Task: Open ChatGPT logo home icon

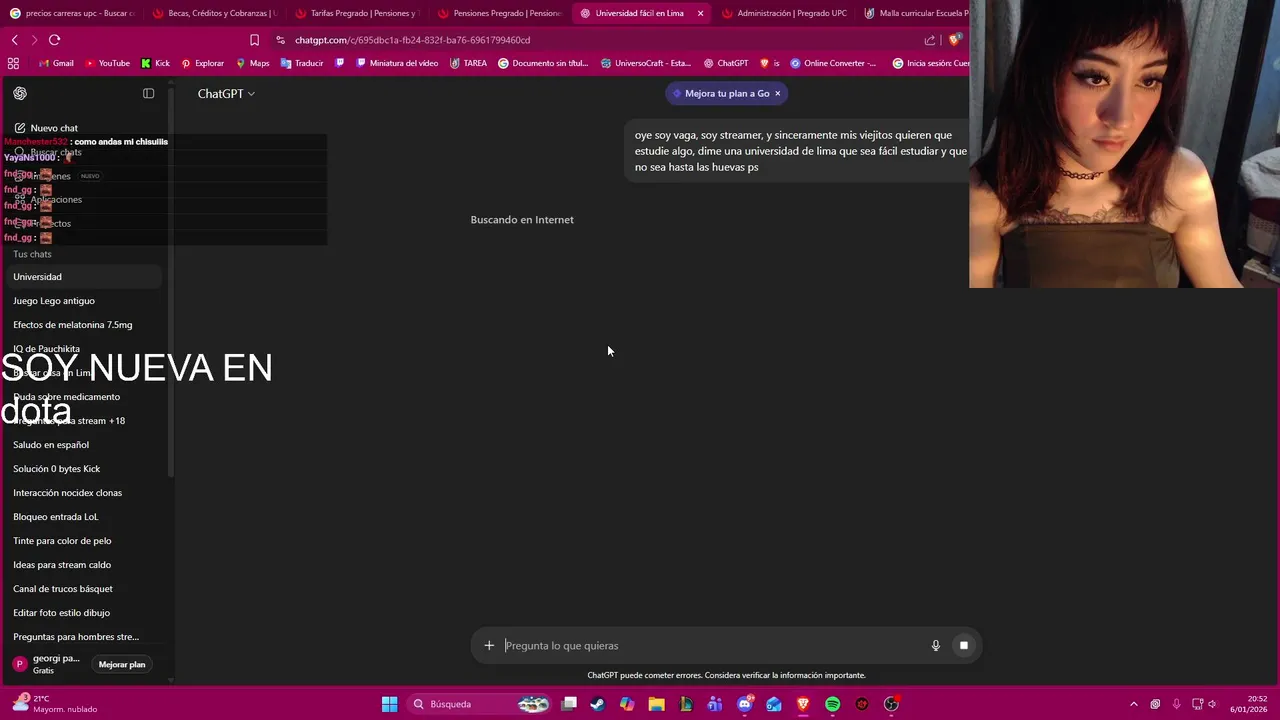Action: tap(20, 93)
